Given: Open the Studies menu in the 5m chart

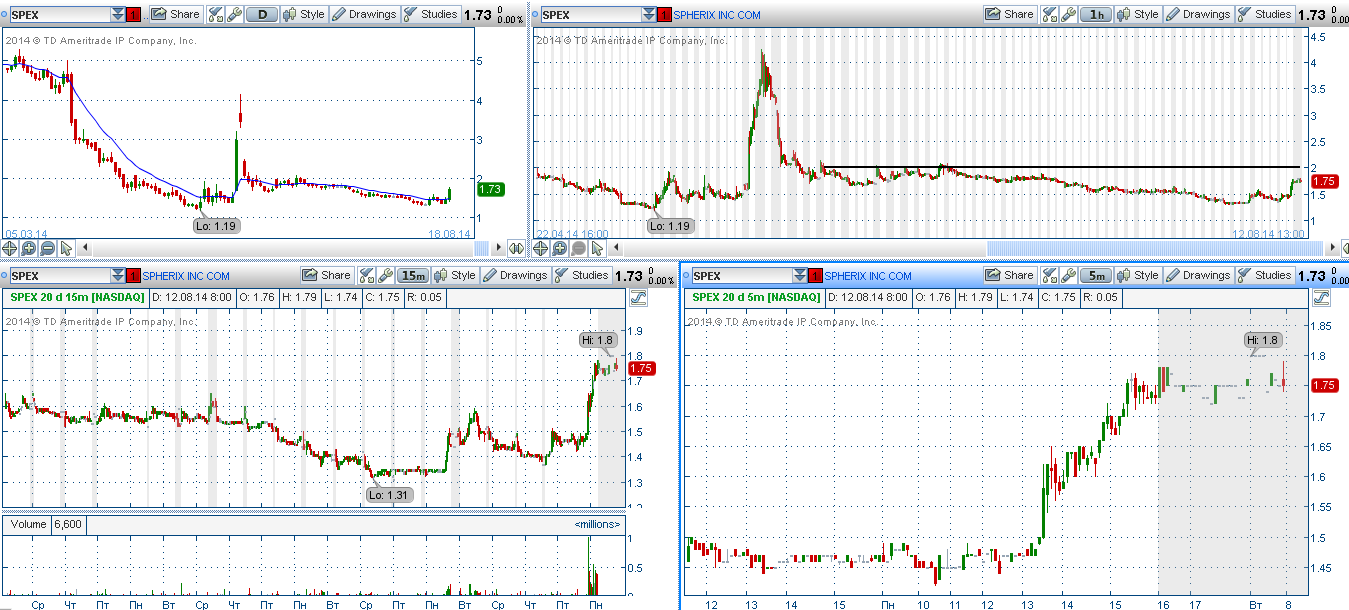Looking at the screenshot, I should 1266,275.
